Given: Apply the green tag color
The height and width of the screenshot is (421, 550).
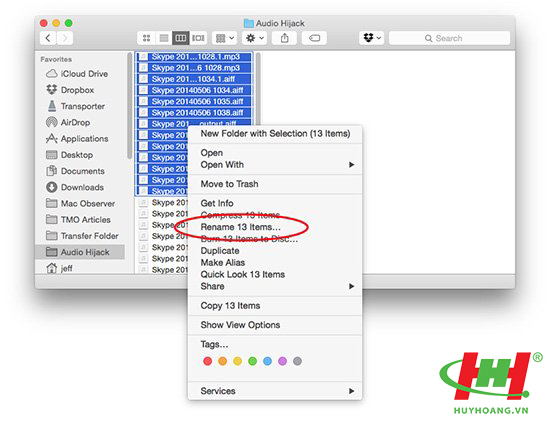Looking at the screenshot, I should 253,361.
